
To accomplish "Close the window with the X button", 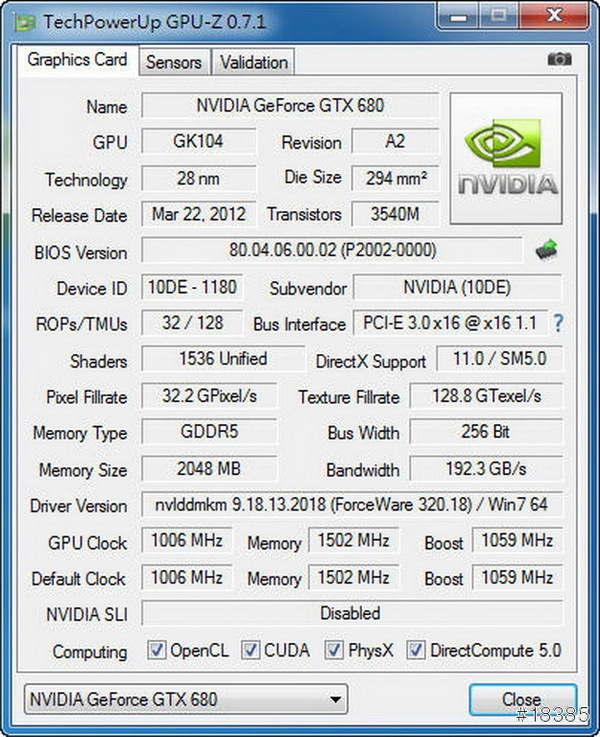I will [x=555, y=15].
